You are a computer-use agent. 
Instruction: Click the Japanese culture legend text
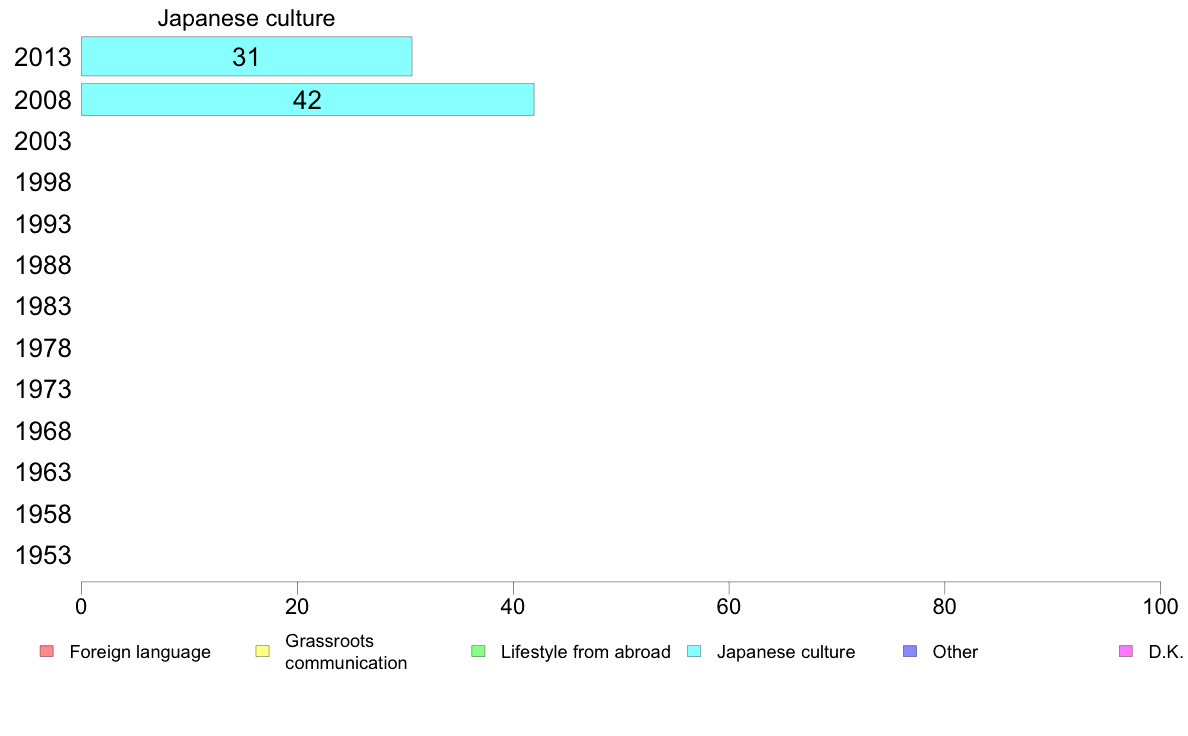(x=786, y=652)
